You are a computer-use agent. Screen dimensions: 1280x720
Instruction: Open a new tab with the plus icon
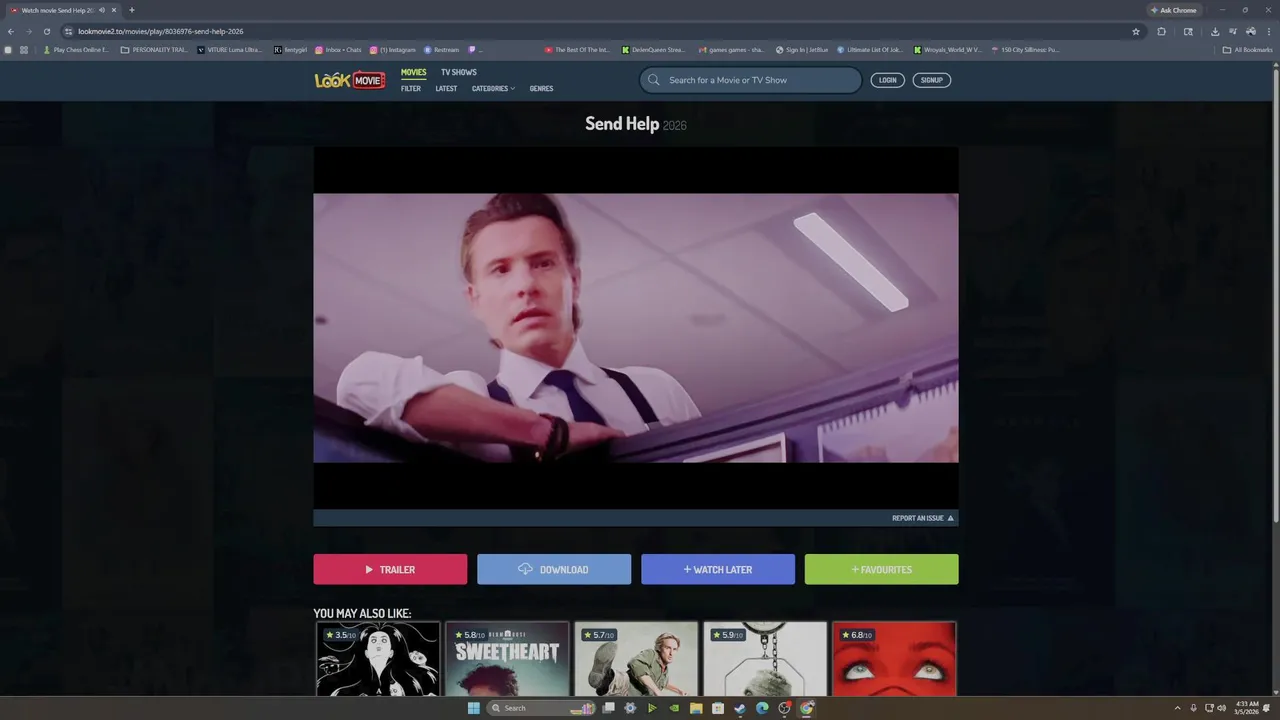131,10
